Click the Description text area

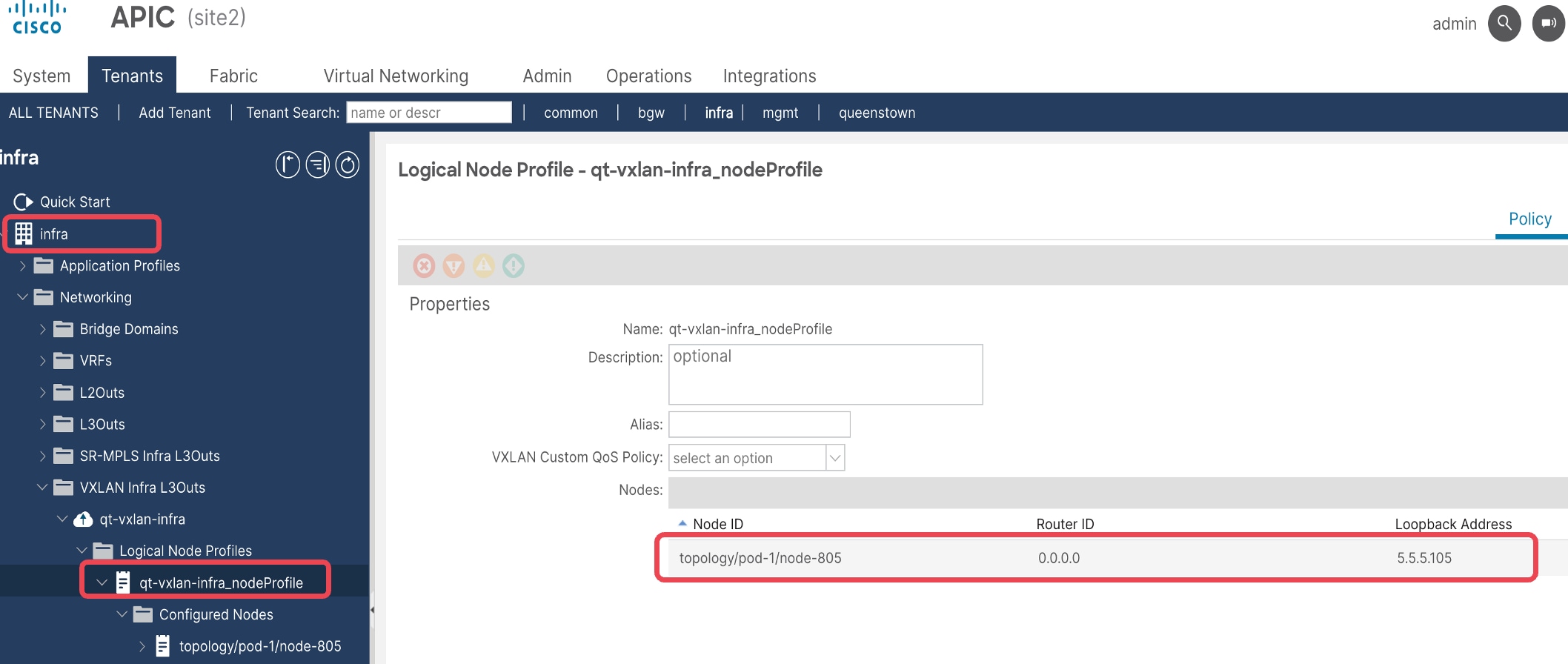point(825,374)
